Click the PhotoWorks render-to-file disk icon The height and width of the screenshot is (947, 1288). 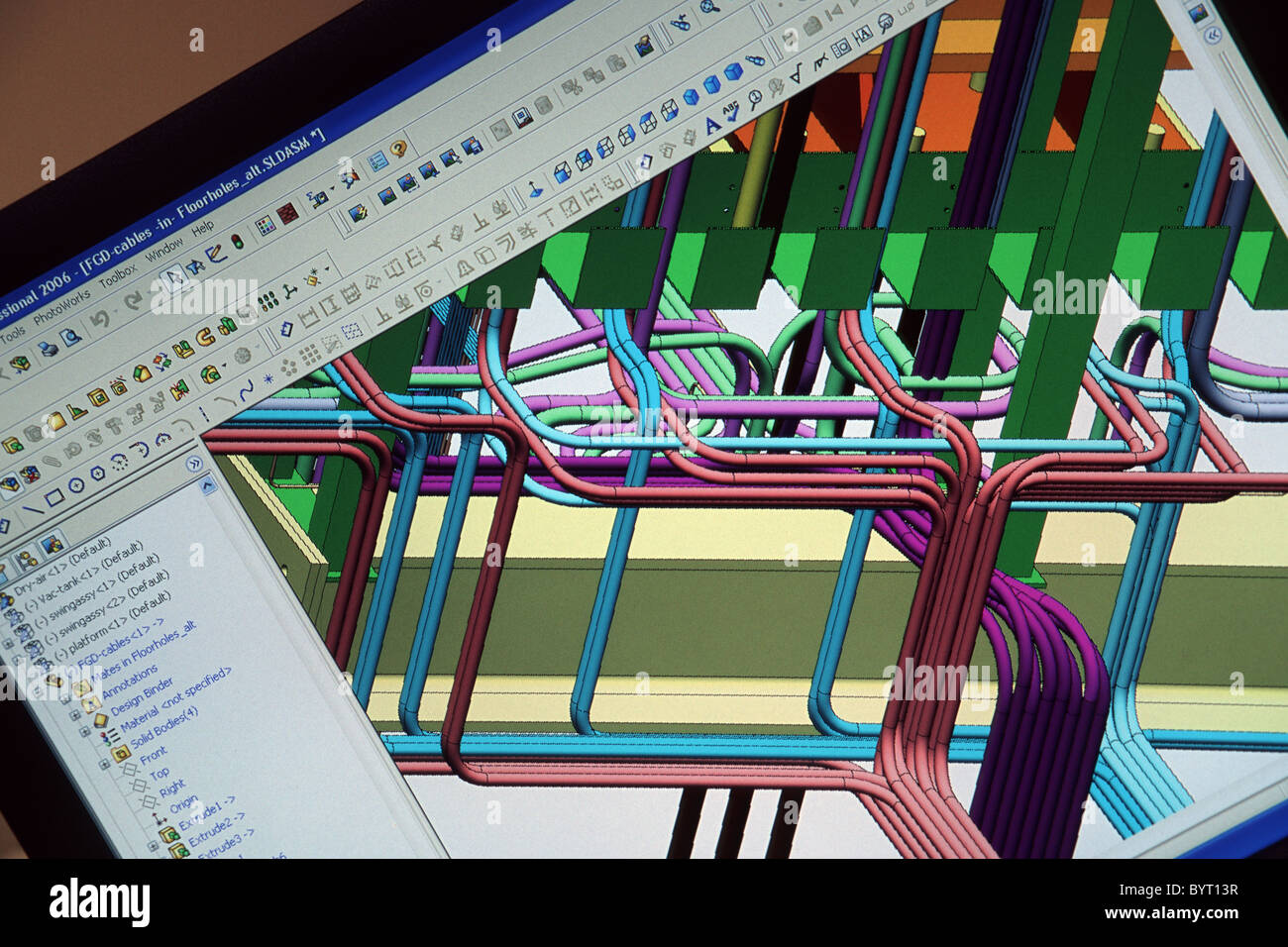(473, 147)
